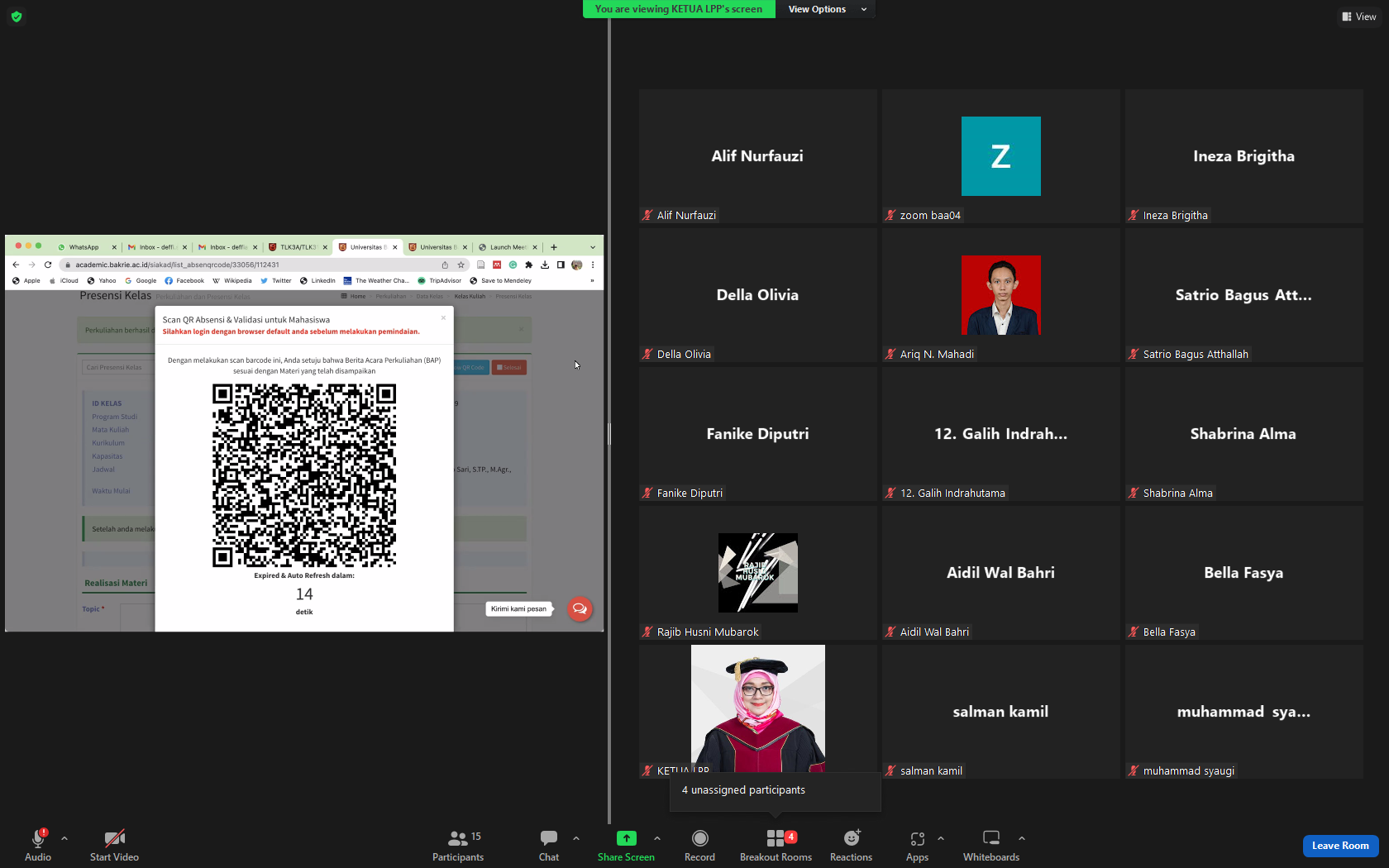
Task: Expand the Share Screen options caret
Action: (657, 838)
